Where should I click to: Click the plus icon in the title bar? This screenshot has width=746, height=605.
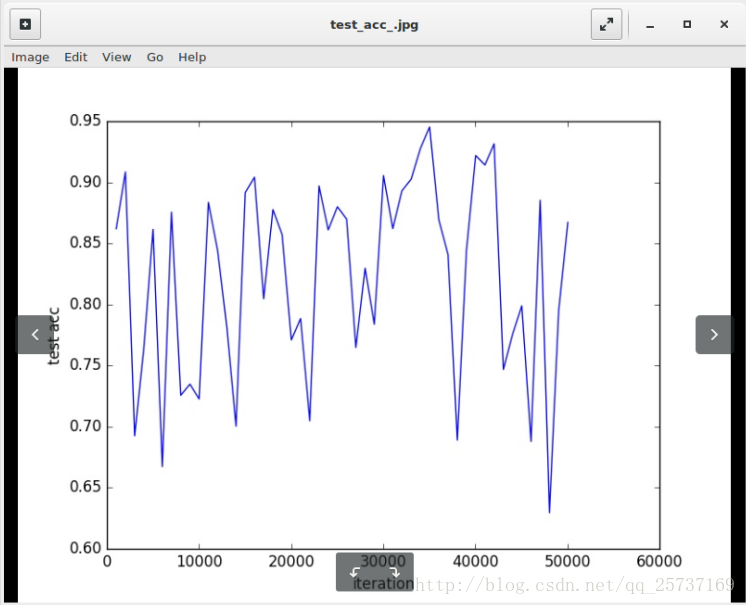(25, 24)
